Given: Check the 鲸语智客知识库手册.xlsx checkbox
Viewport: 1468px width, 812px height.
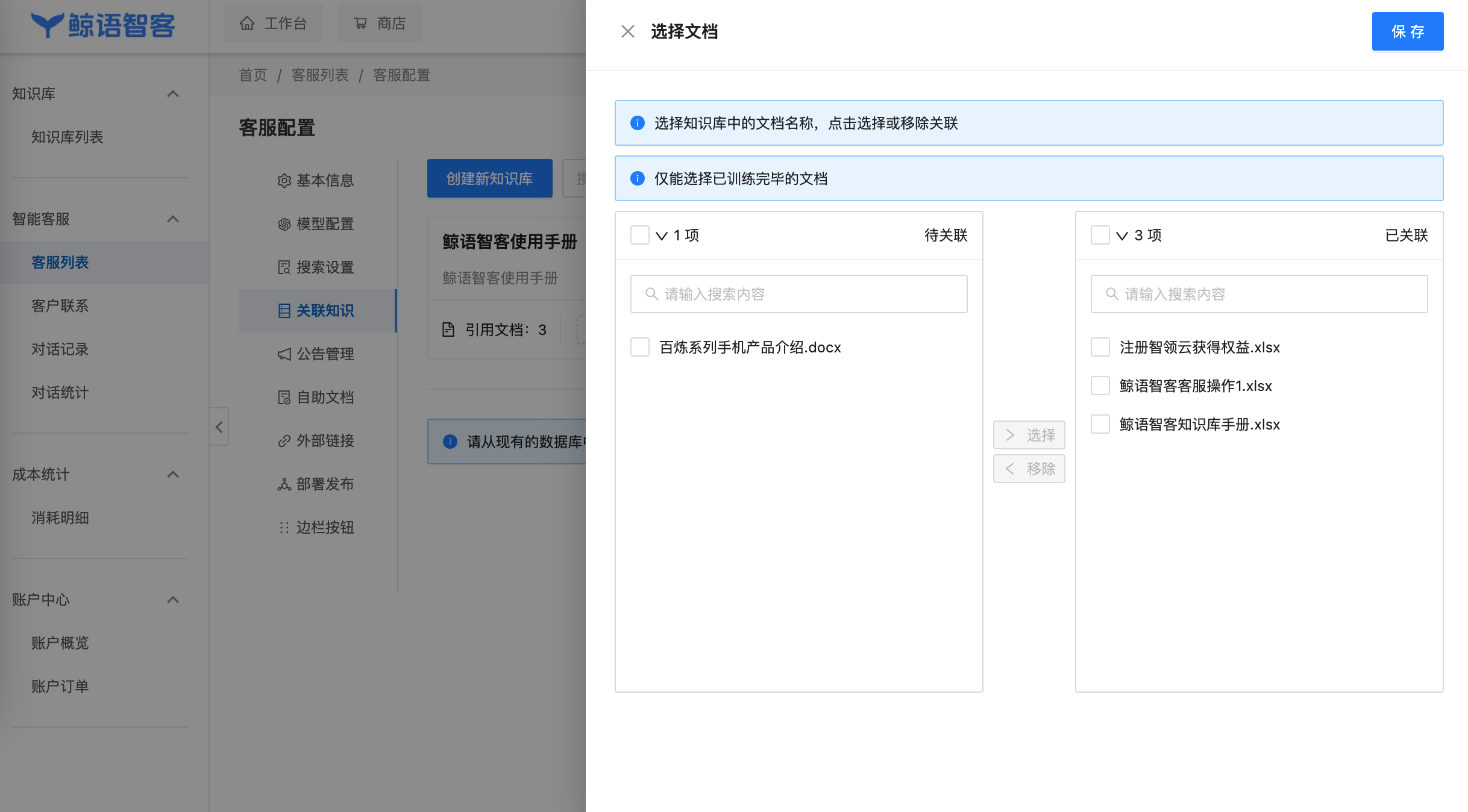Looking at the screenshot, I should [1100, 424].
